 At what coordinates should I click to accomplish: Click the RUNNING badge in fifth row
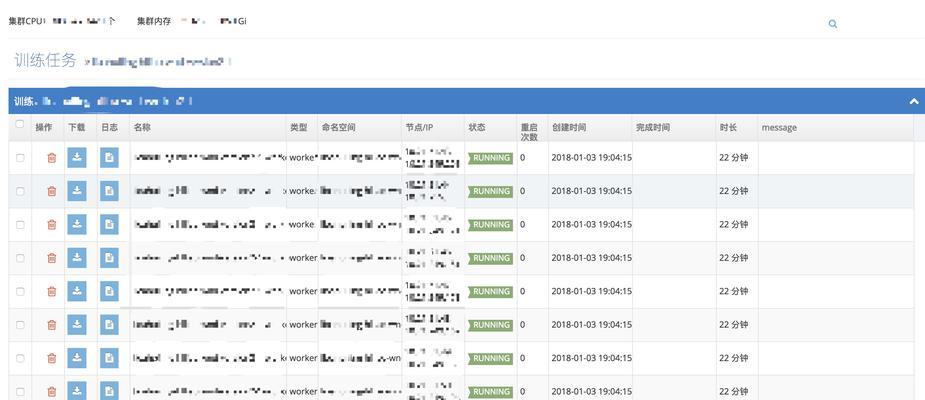pyautogui.click(x=490, y=291)
